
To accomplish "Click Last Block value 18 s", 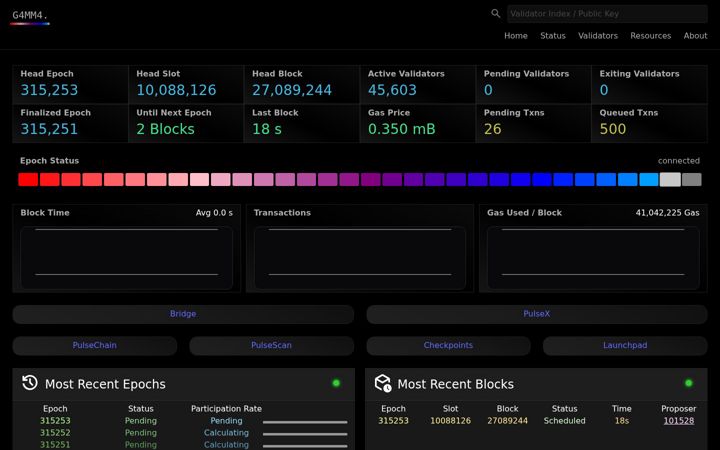I will pyautogui.click(x=267, y=129).
